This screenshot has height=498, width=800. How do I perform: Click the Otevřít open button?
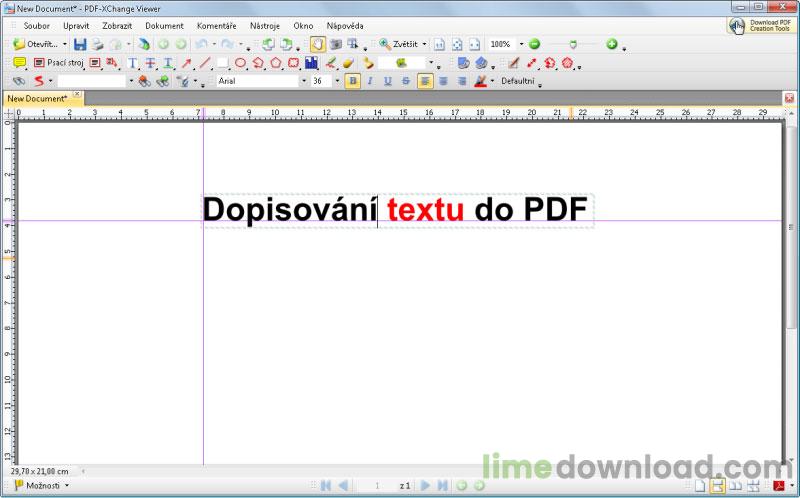(35, 44)
